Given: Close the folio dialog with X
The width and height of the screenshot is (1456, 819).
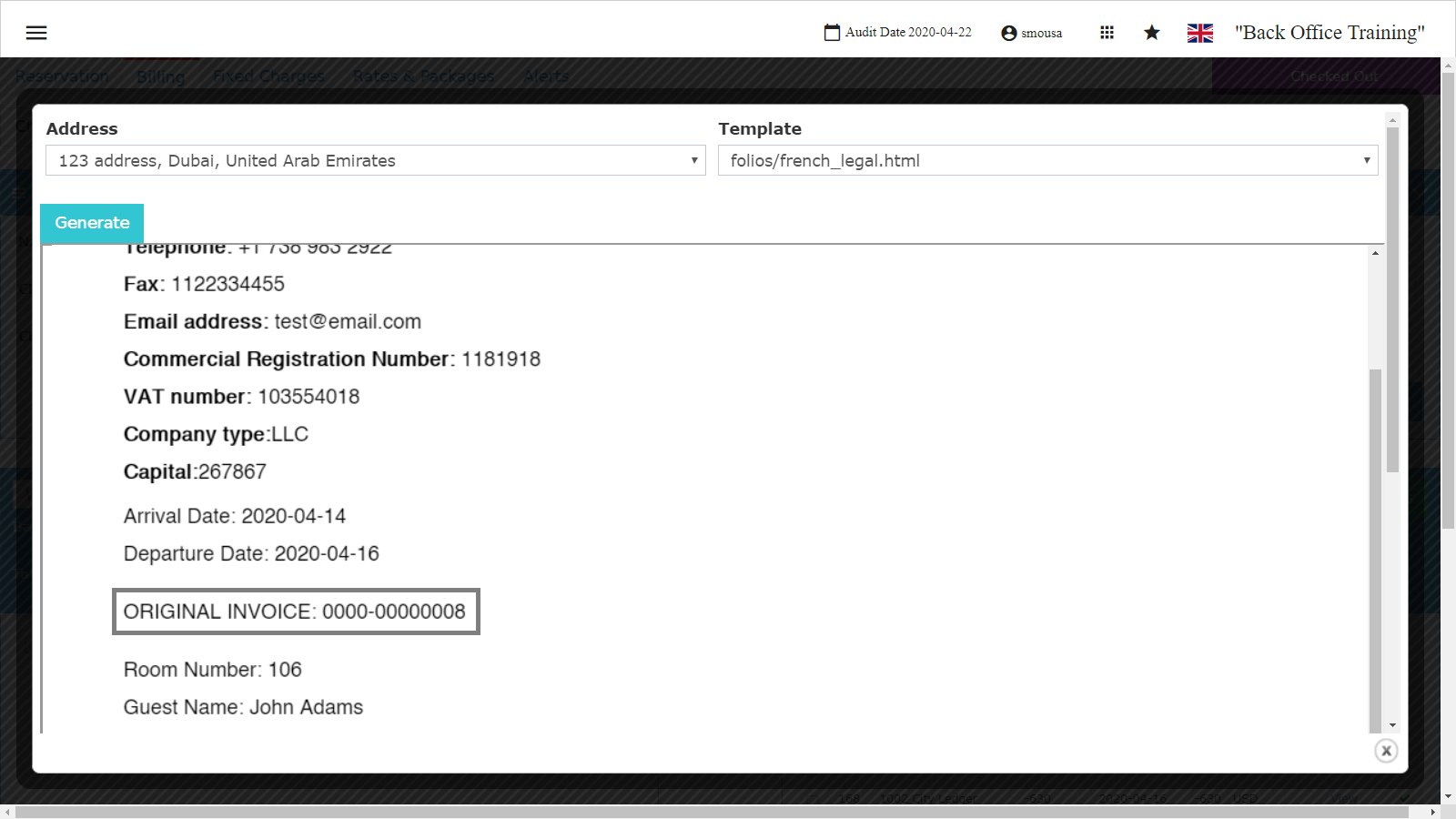Looking at the screenshot, I should [x=1386, y=751].
